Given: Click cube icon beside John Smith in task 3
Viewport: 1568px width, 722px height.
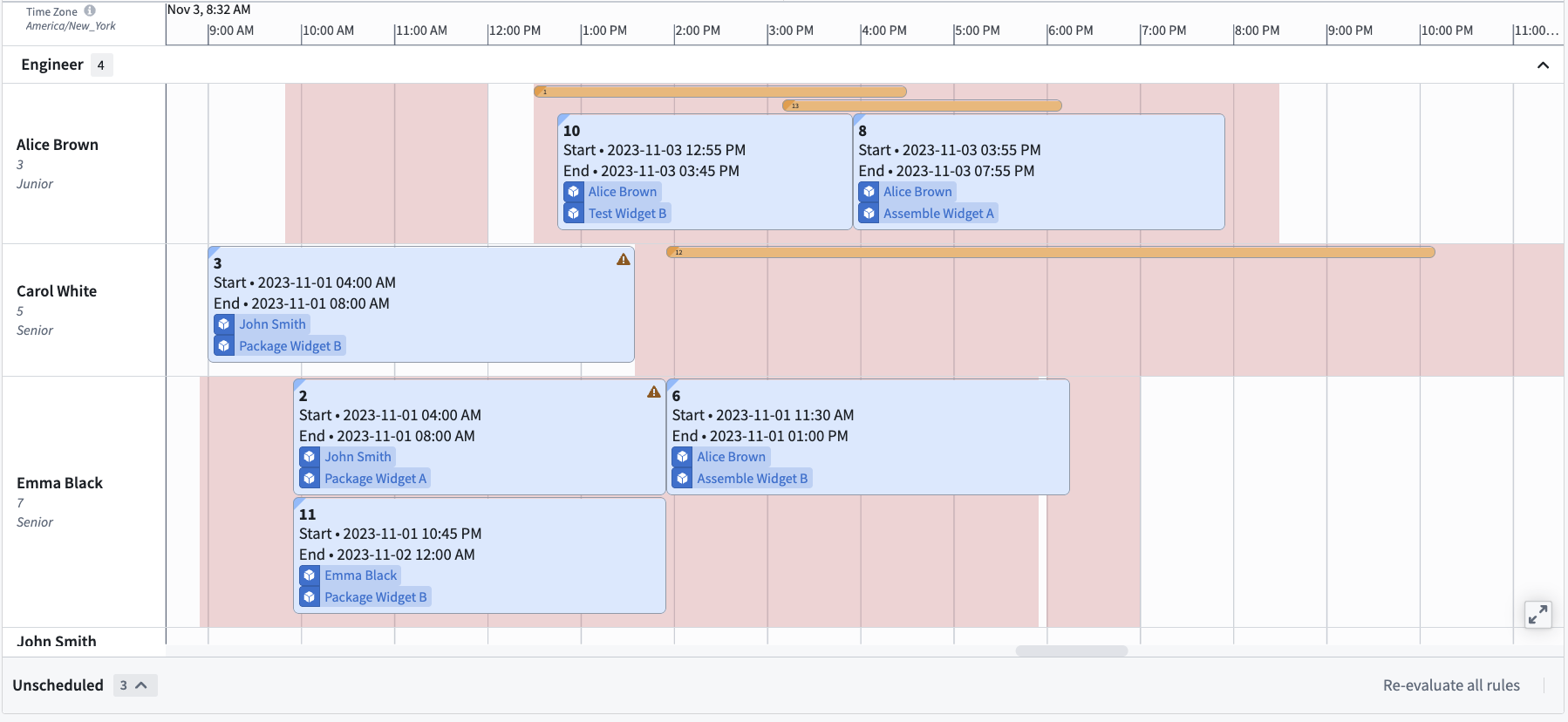Looking at the screenshot, I should click(x=224, y=324).
